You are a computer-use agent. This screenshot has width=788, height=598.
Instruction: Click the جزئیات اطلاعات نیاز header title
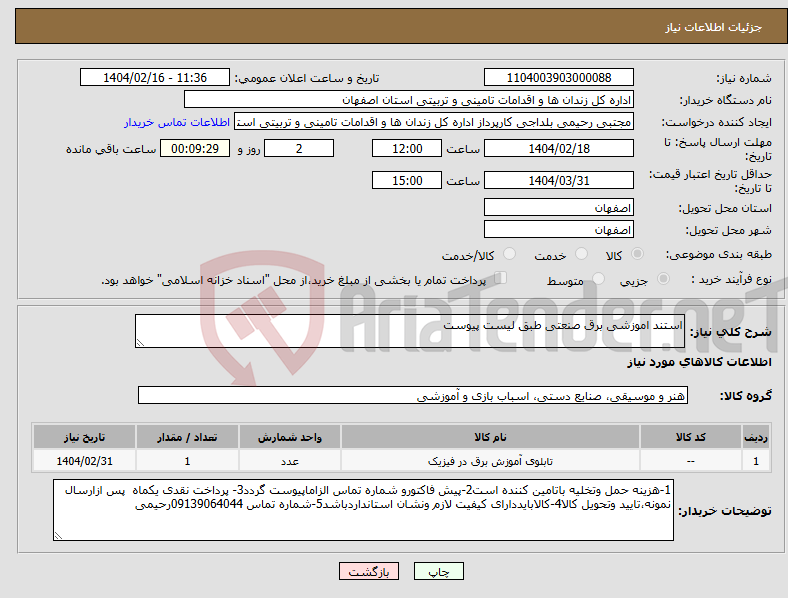[x=714, y=27]
